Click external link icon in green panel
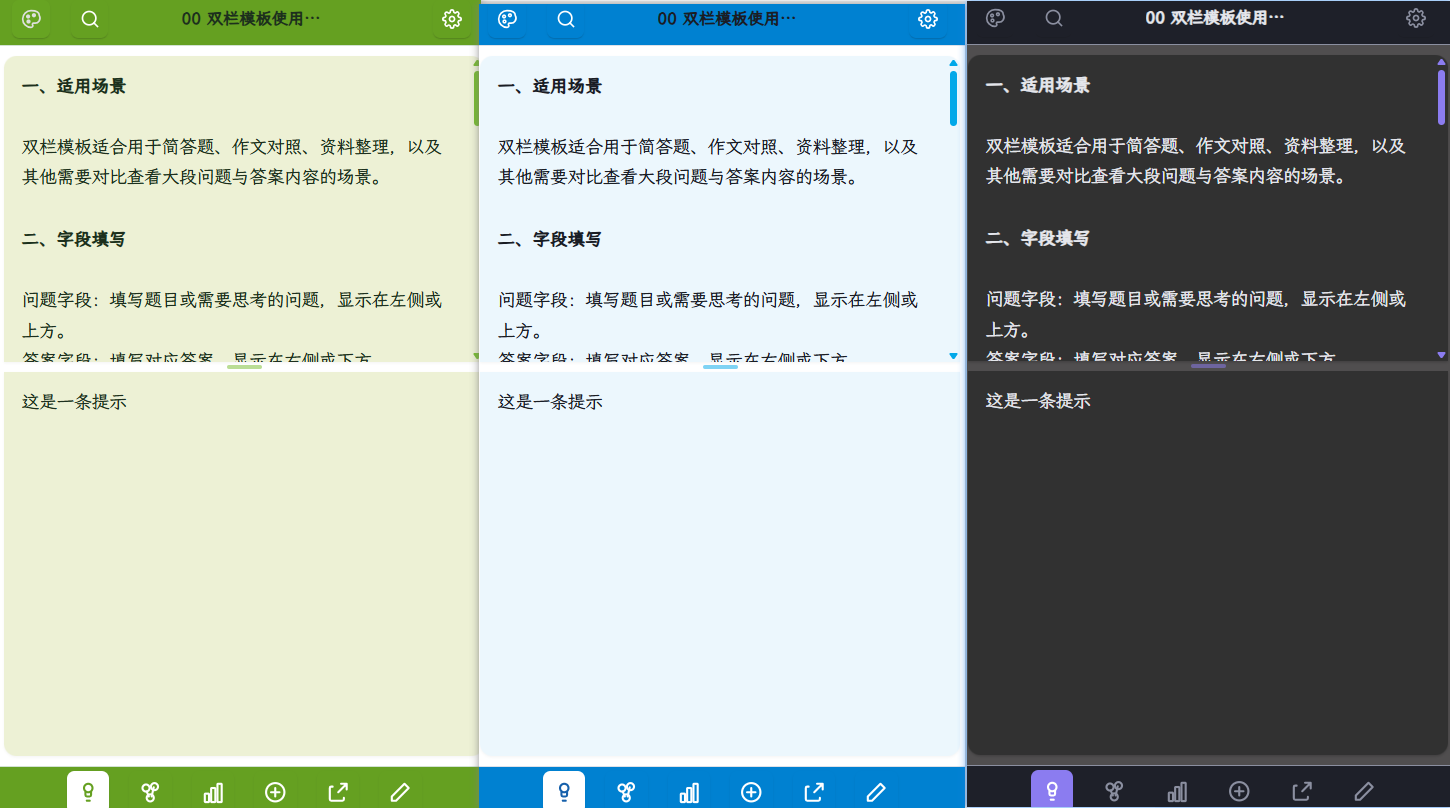Viewport: 1450px width, 808px height. [x=338, y=792]
